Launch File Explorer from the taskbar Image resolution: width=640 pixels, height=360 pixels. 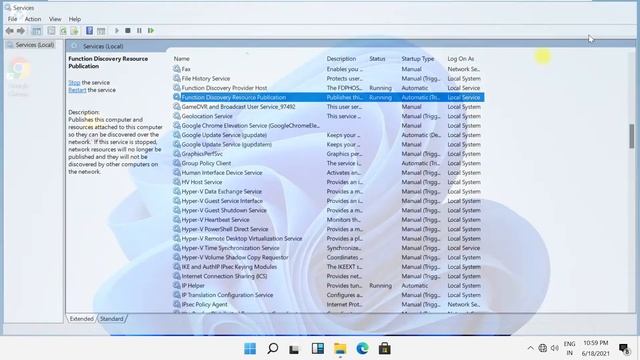click(340, 349)
